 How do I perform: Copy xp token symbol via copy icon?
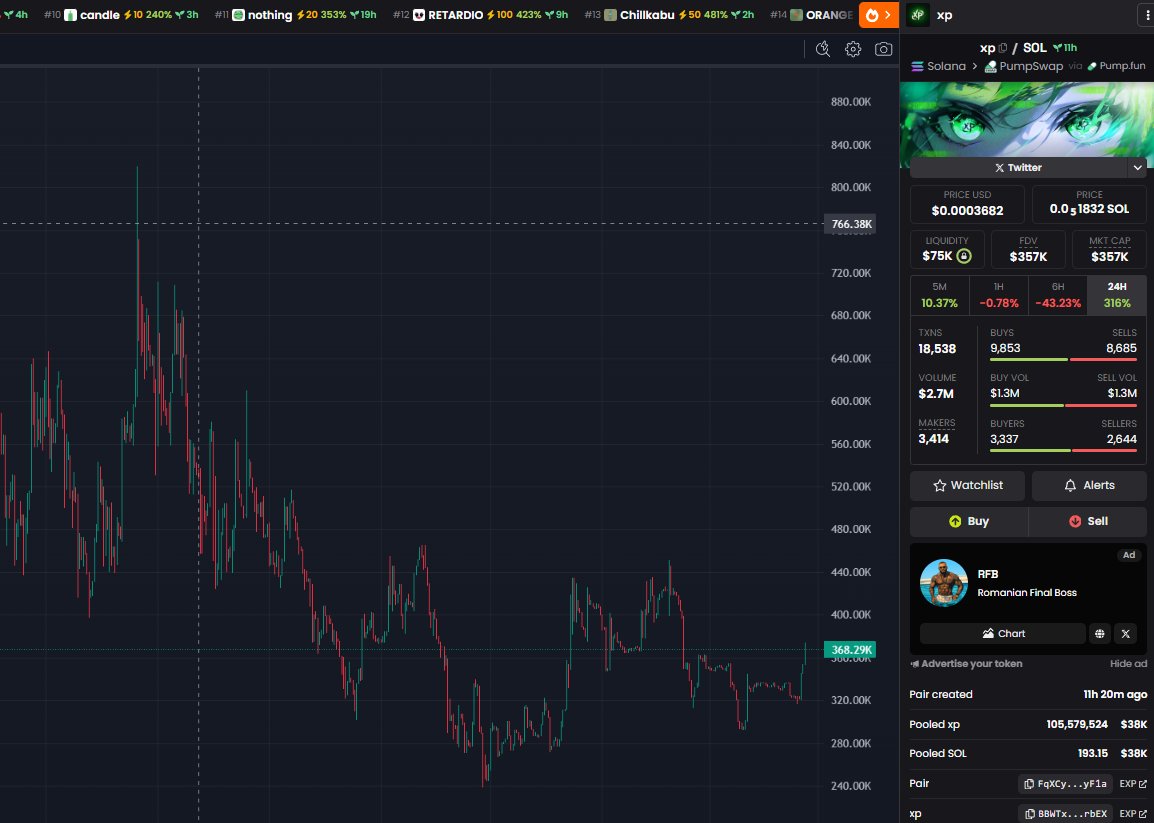(x=1003, y=48)
